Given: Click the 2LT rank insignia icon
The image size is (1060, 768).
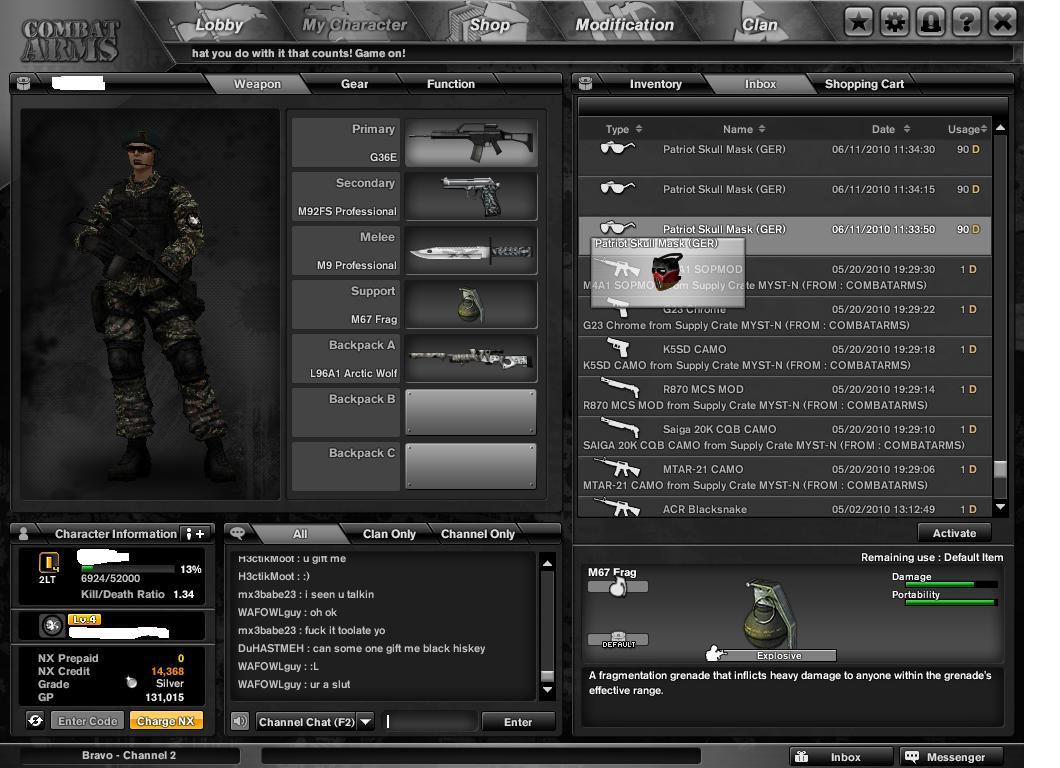Looking at the screenshot, I should (x=49, y=562).
